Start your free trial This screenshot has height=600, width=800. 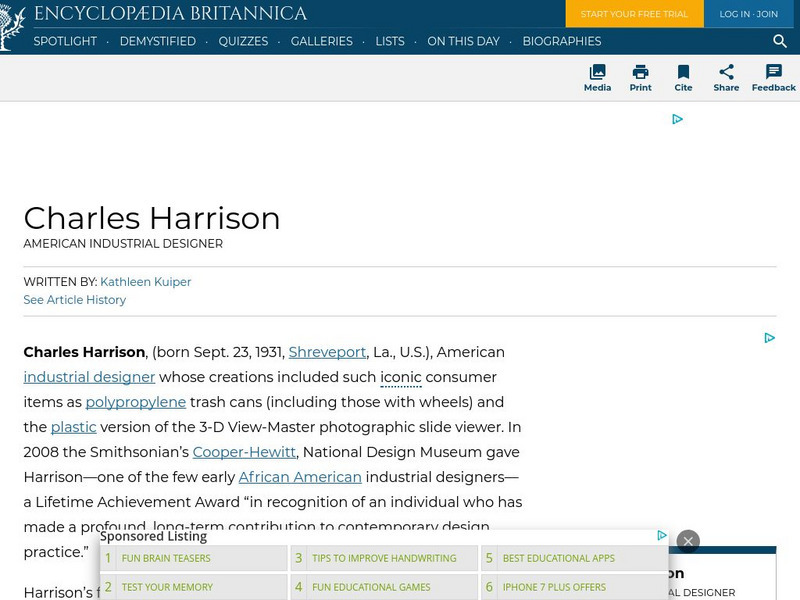click(634, 14)
